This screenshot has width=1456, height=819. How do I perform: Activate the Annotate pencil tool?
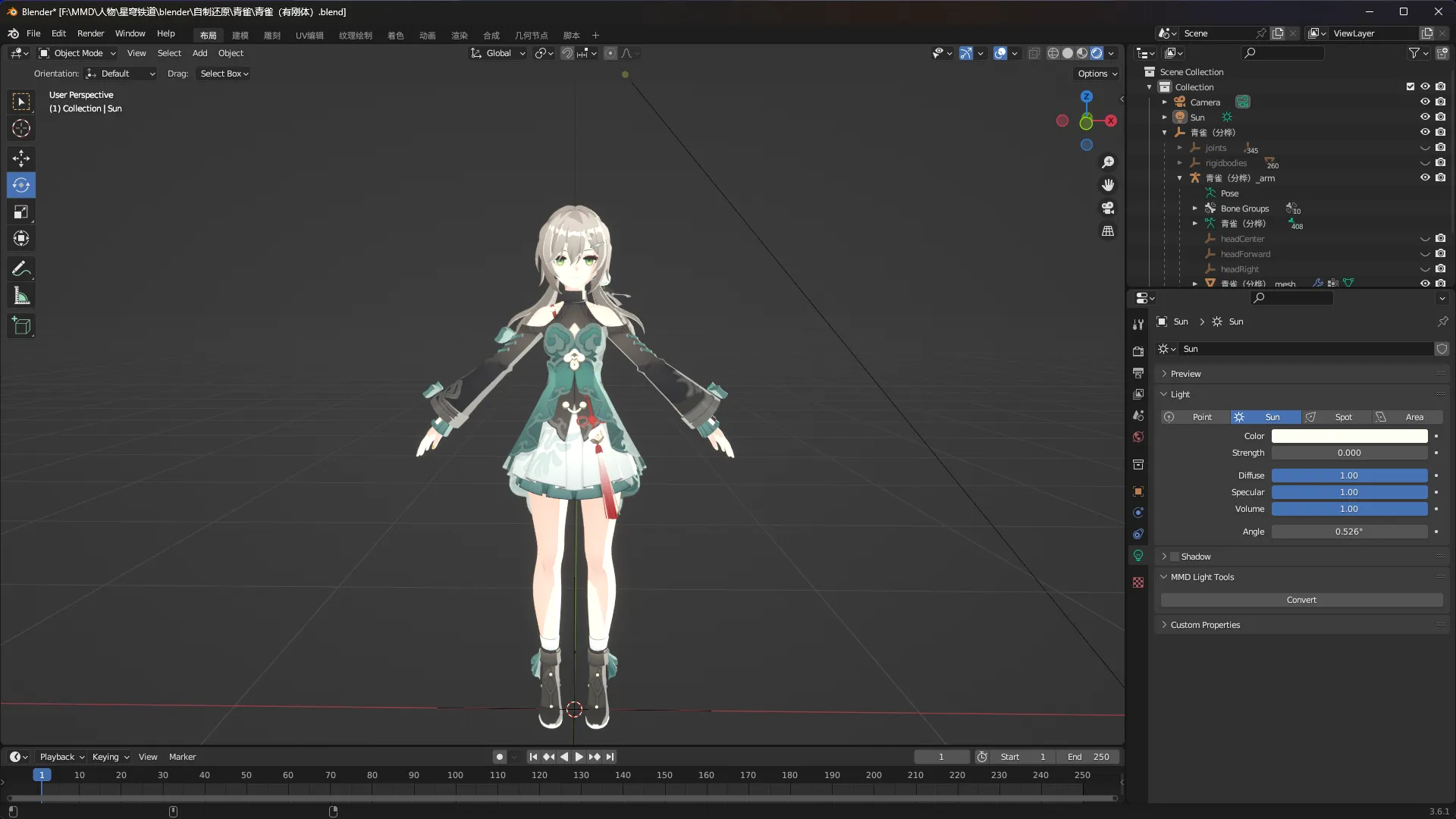[x=21, y=268]
